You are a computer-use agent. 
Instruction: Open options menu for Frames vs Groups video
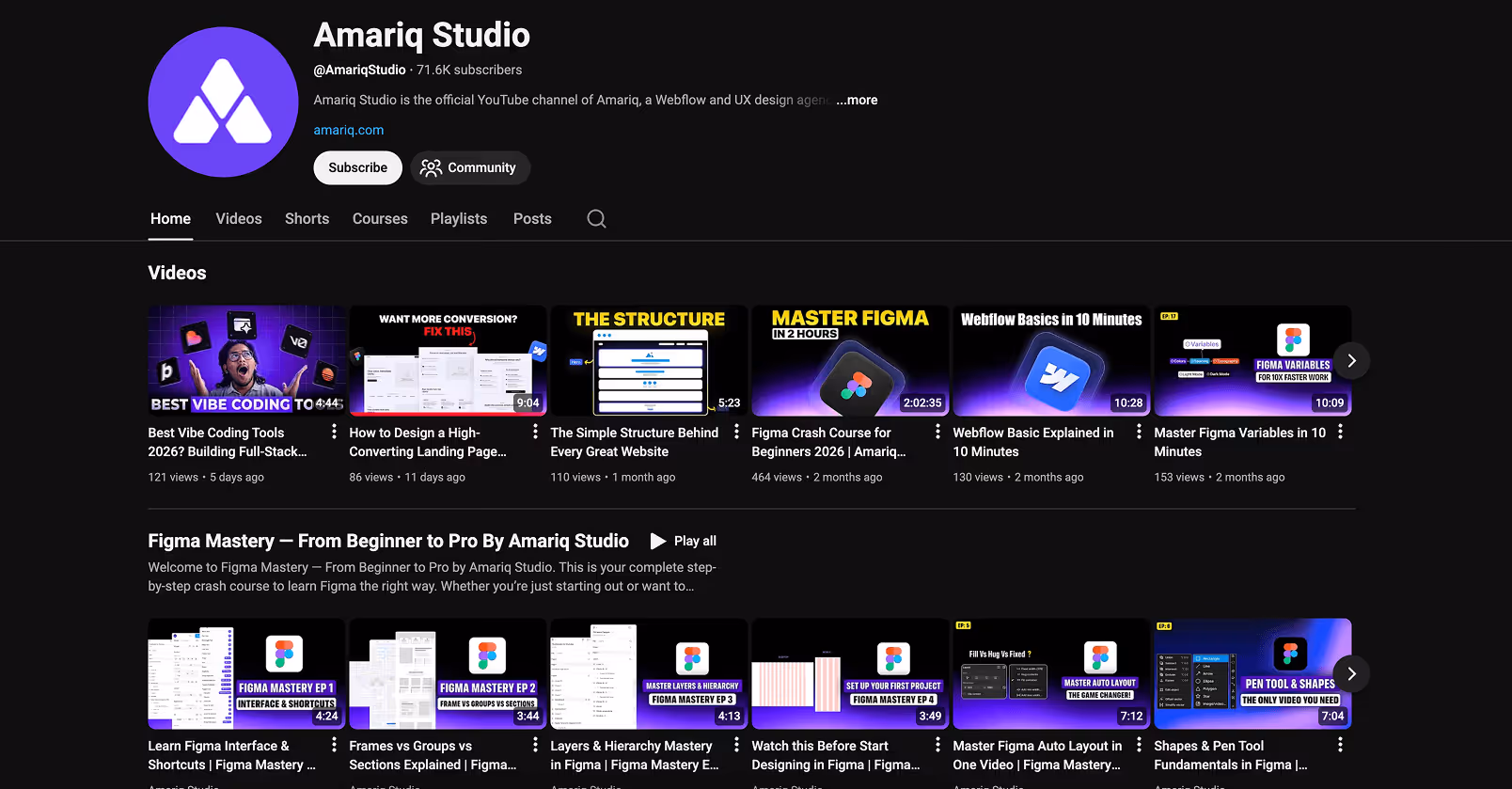pyautogui.click(x=535, y=745)
